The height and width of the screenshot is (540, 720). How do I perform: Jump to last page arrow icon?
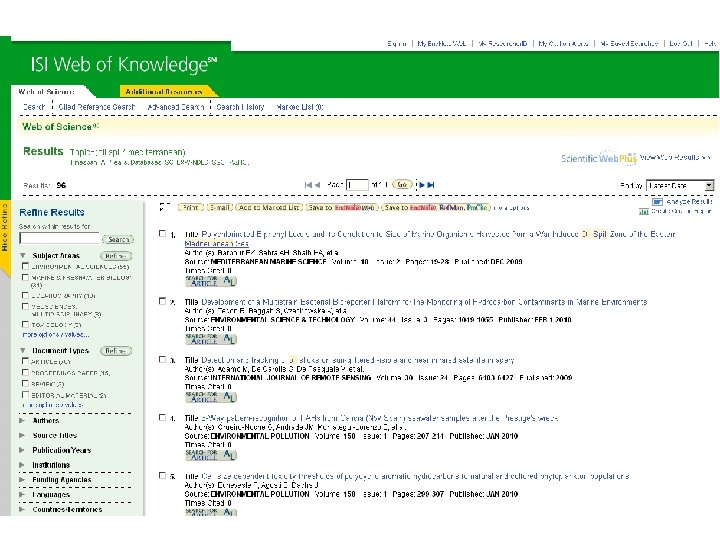click(x=431, y=185)
